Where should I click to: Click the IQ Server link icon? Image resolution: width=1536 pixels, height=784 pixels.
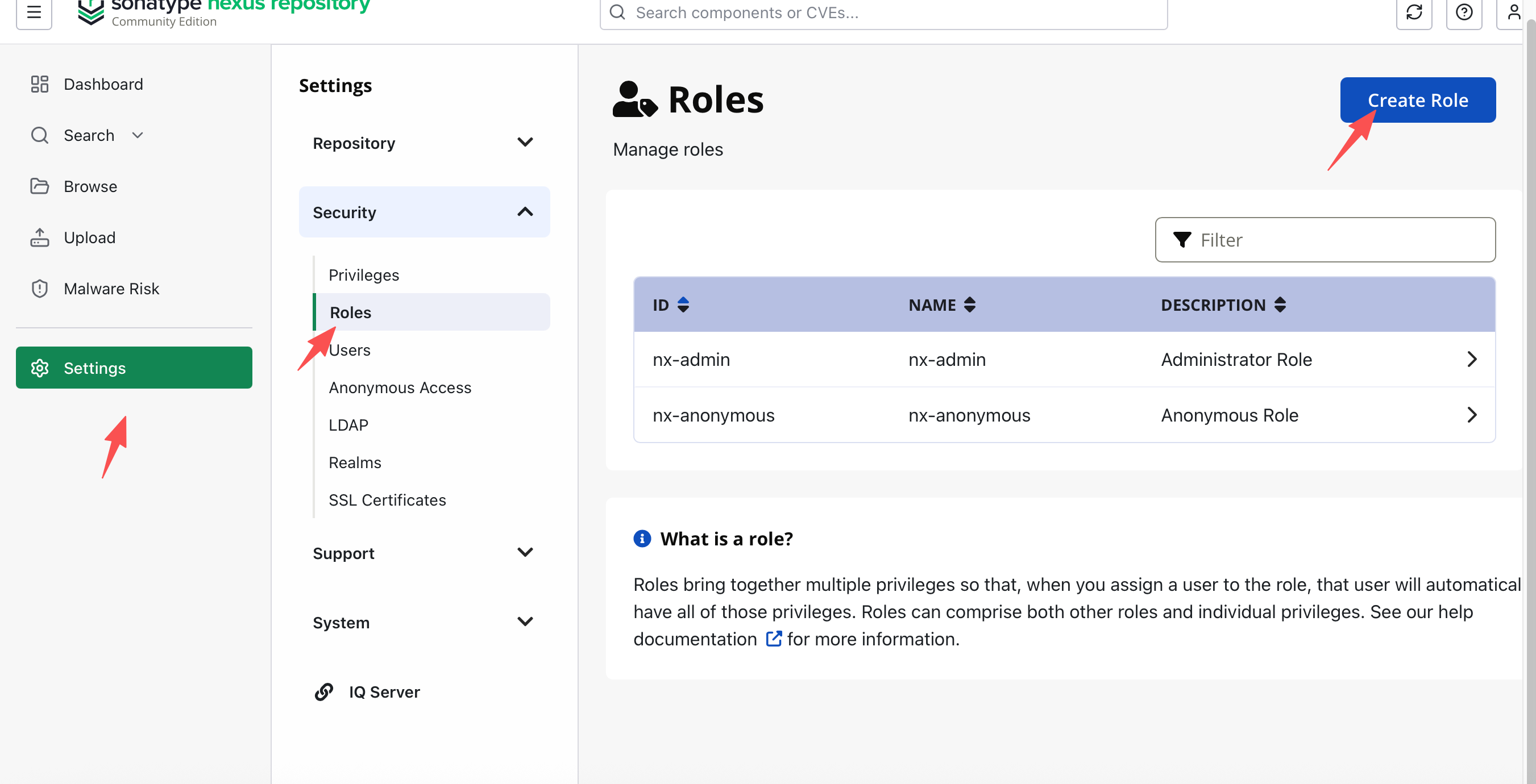(324, 691)
